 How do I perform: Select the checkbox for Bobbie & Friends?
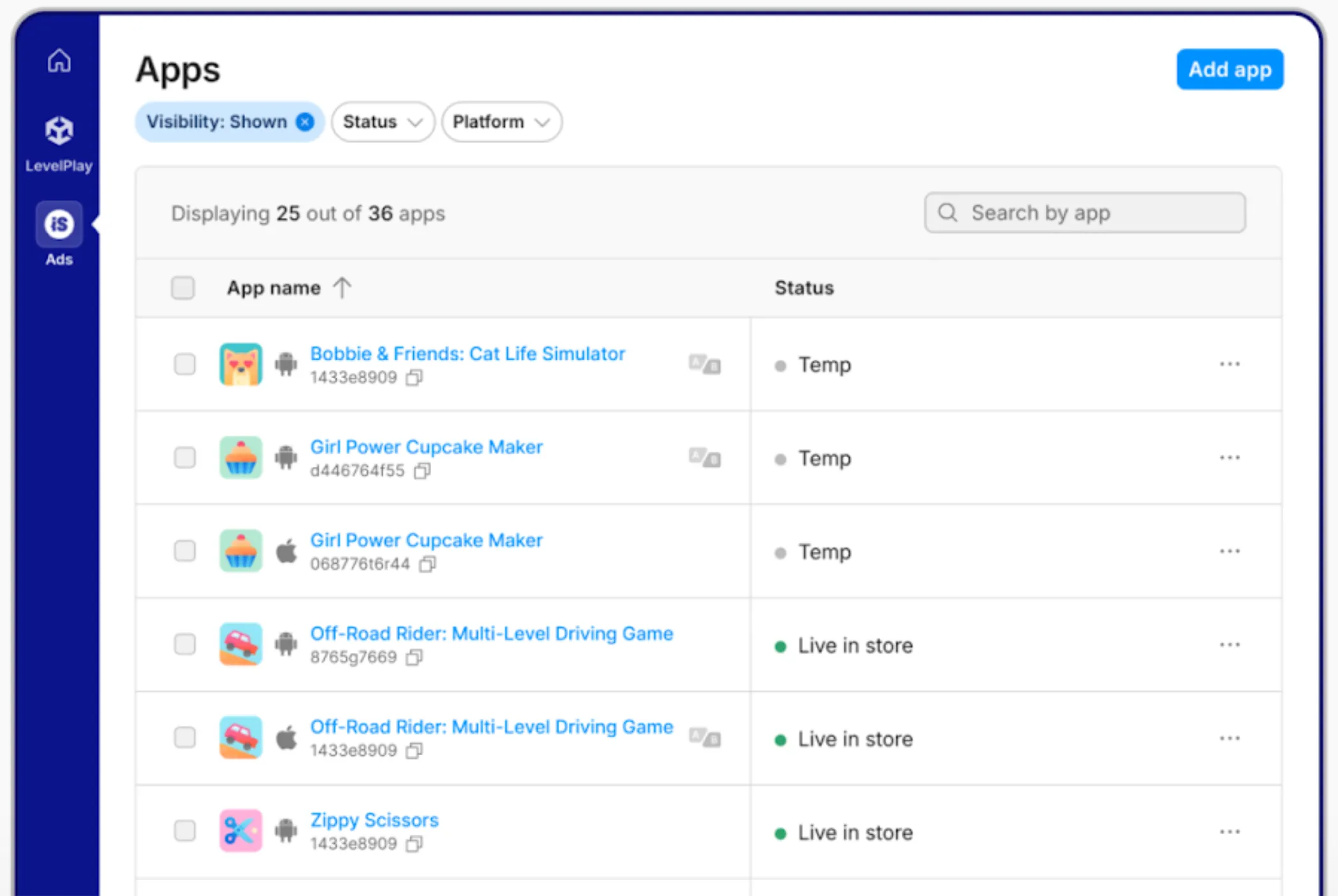pyautogui.click(x=184, y=365)
